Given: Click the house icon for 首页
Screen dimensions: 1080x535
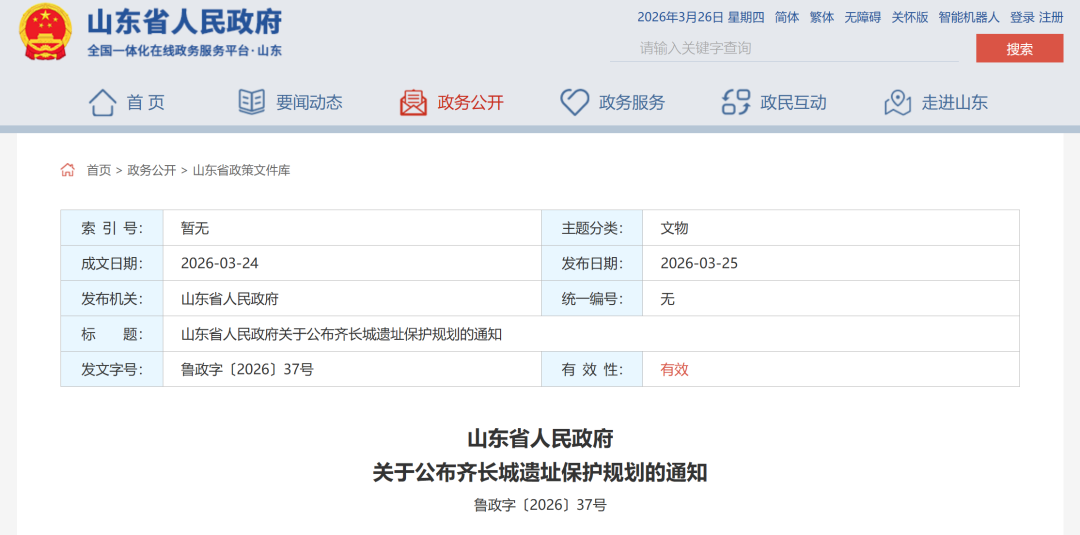Looking at the screenshot, I should click(x=102, y=102).
